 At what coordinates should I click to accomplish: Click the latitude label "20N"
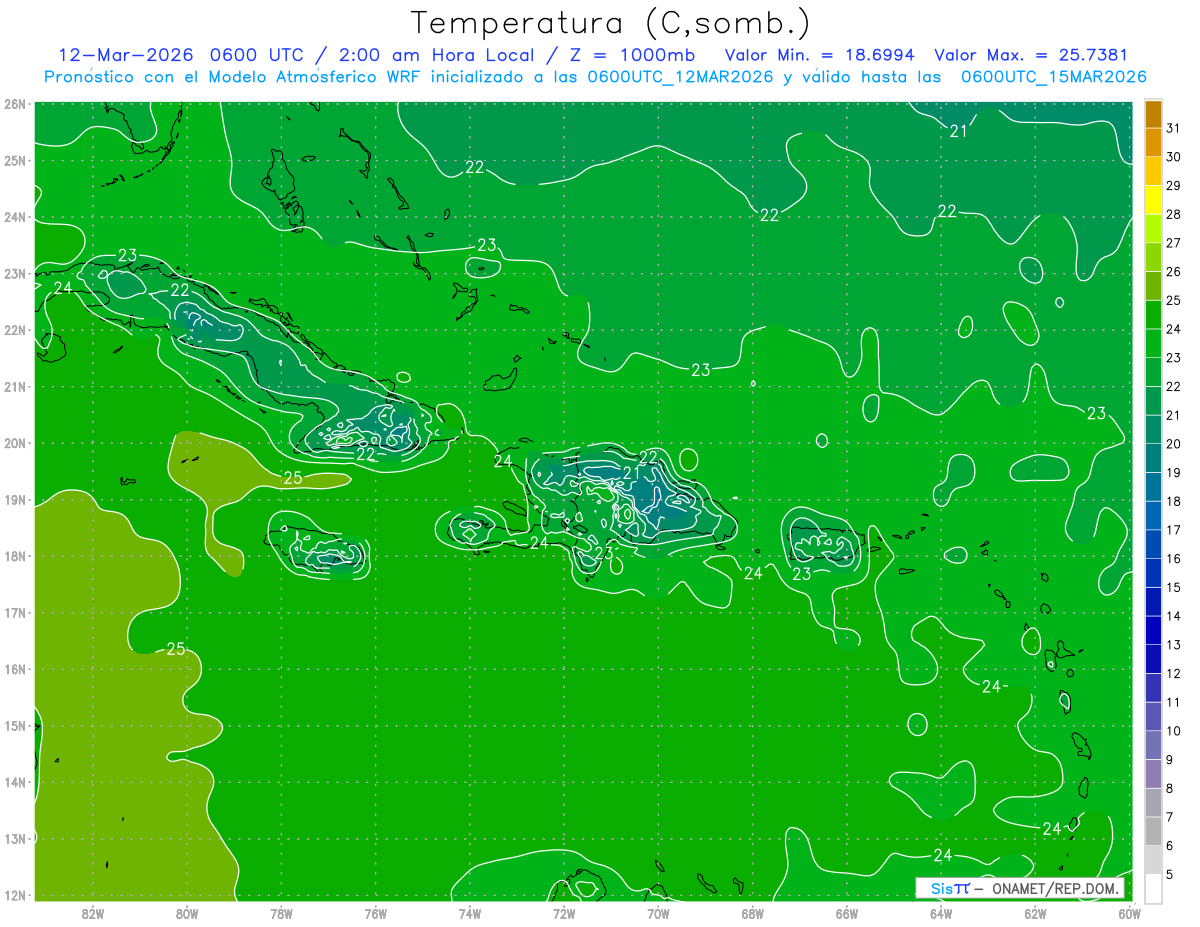pyautogui.click(x=15, y=443)
